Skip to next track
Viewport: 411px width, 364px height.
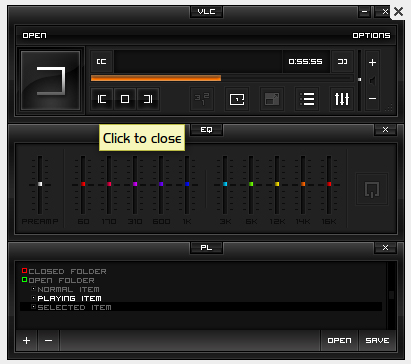pos(148,99)
